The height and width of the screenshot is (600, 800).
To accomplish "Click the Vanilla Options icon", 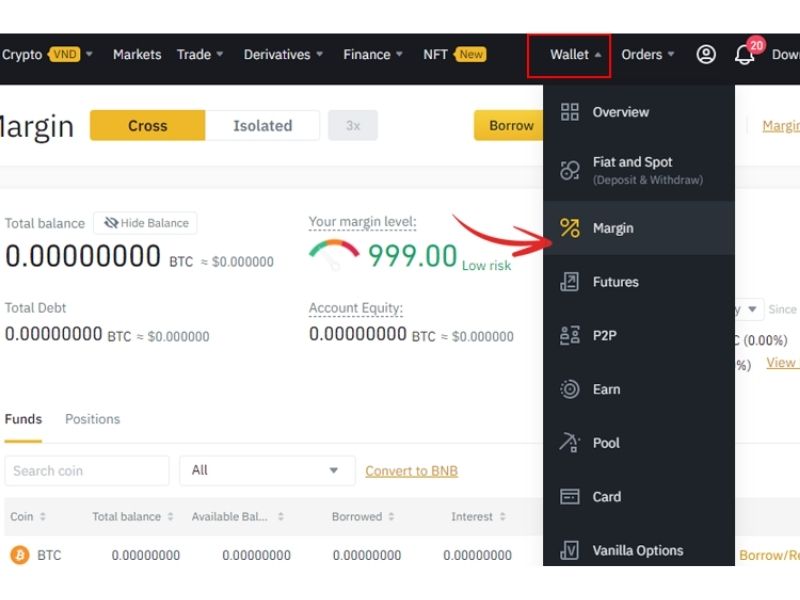I will 569,550.
